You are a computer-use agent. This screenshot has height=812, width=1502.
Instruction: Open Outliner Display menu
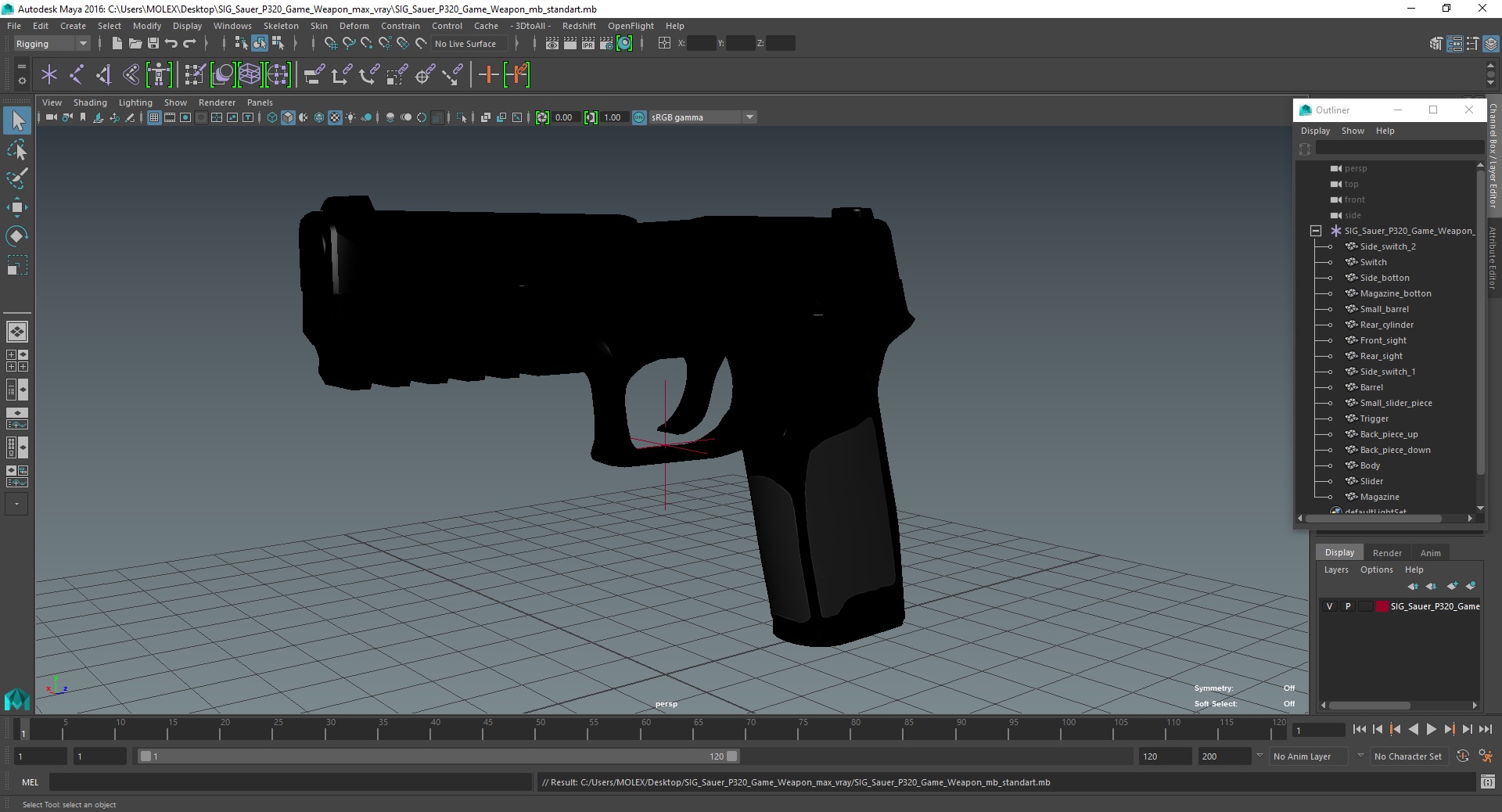1315,131
